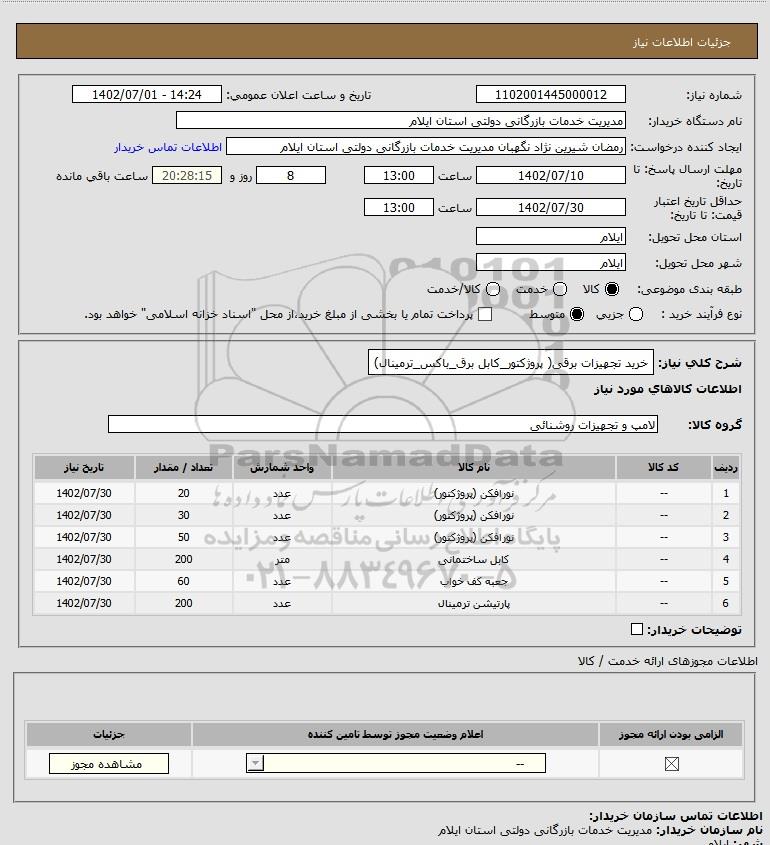Image resolution: width=770 pixels, height=845 pixels.
Task: Select the متوسط purchase type radio
Action: click(577, 314)
